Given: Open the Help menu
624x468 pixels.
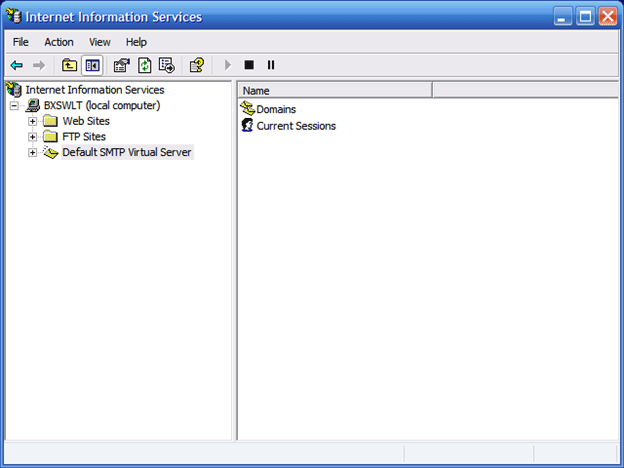Looking at the screenshot, I should pos(136,42).
